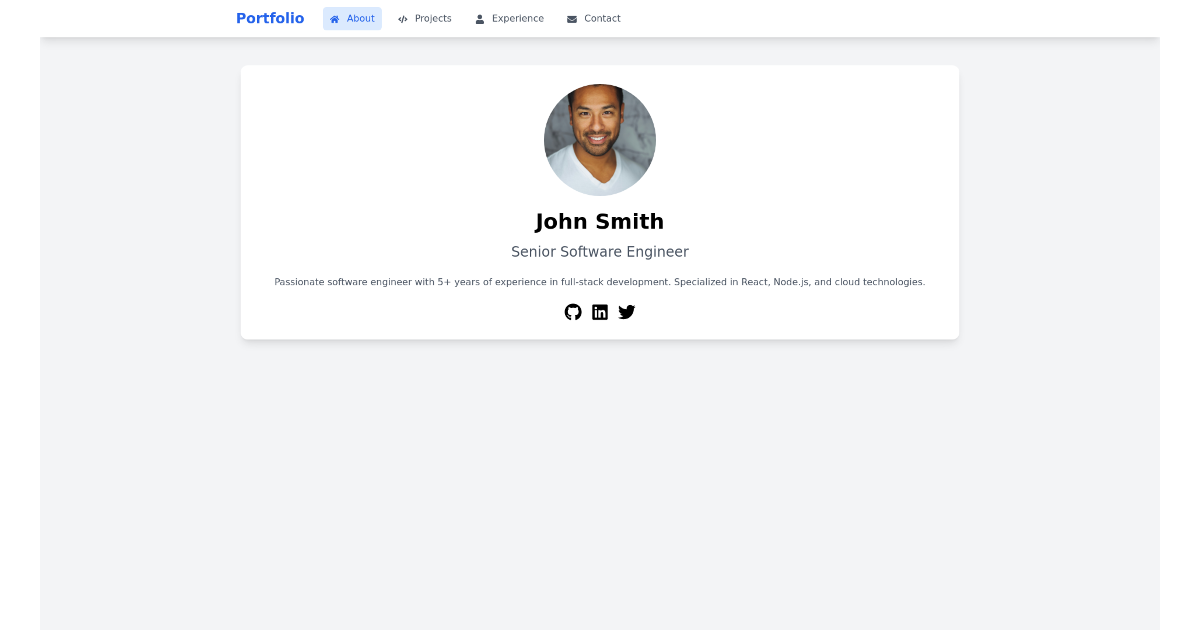The height and width of the screenshot is (630, 1200).
Task: Click the envelope icon beside Contact
Action: tap(569, 18)
